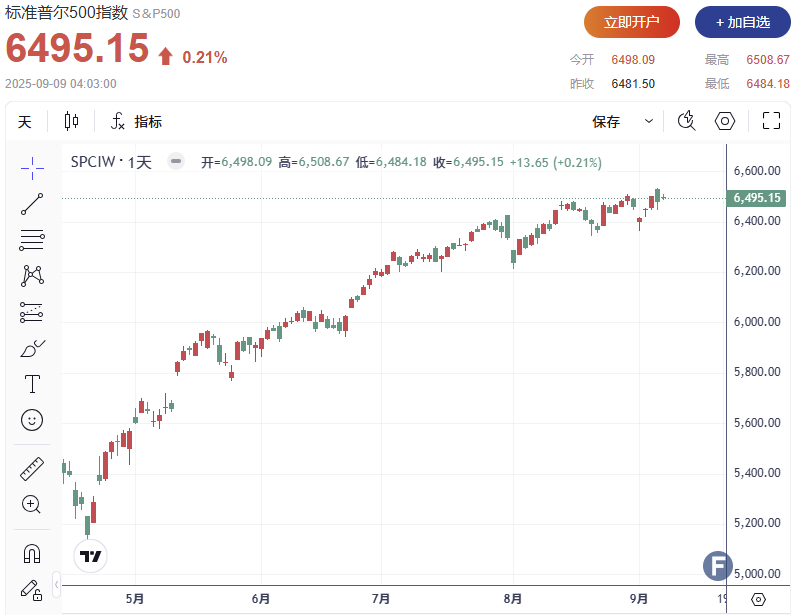The width and height of the screenshot is (800, 615).
Task: Click the 立即开户 button
Action: point(632,22)
